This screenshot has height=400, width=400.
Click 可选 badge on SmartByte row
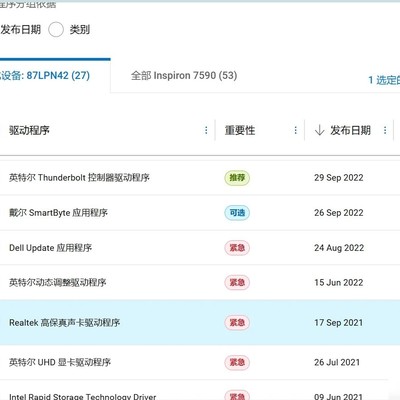(x=237, y=213)
